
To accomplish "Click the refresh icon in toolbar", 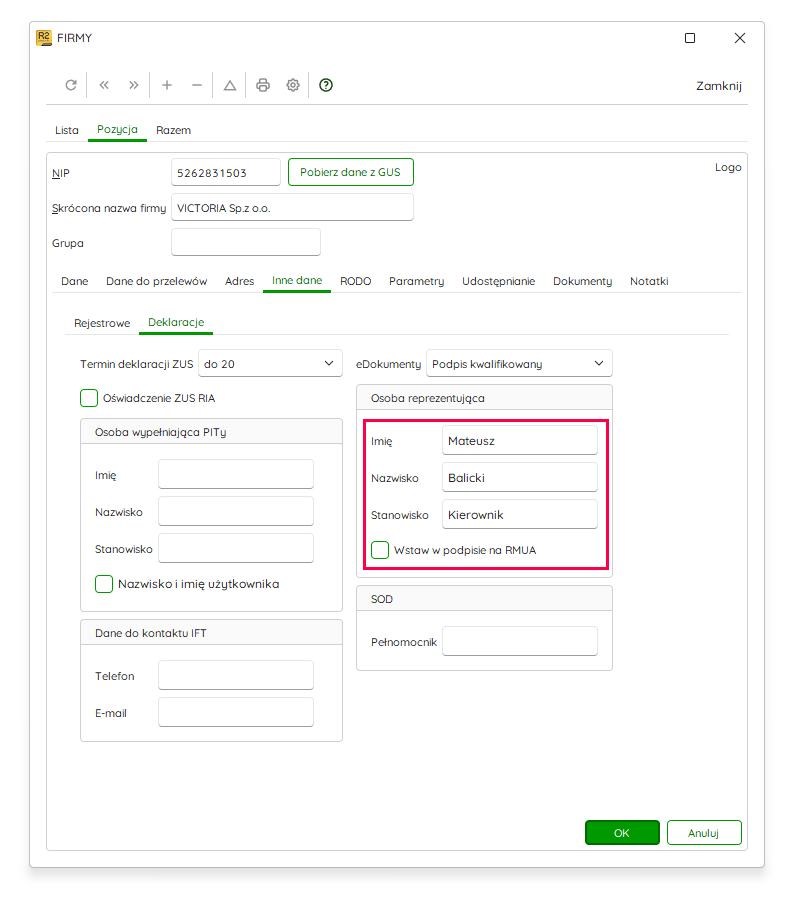I will click(71, 85).
